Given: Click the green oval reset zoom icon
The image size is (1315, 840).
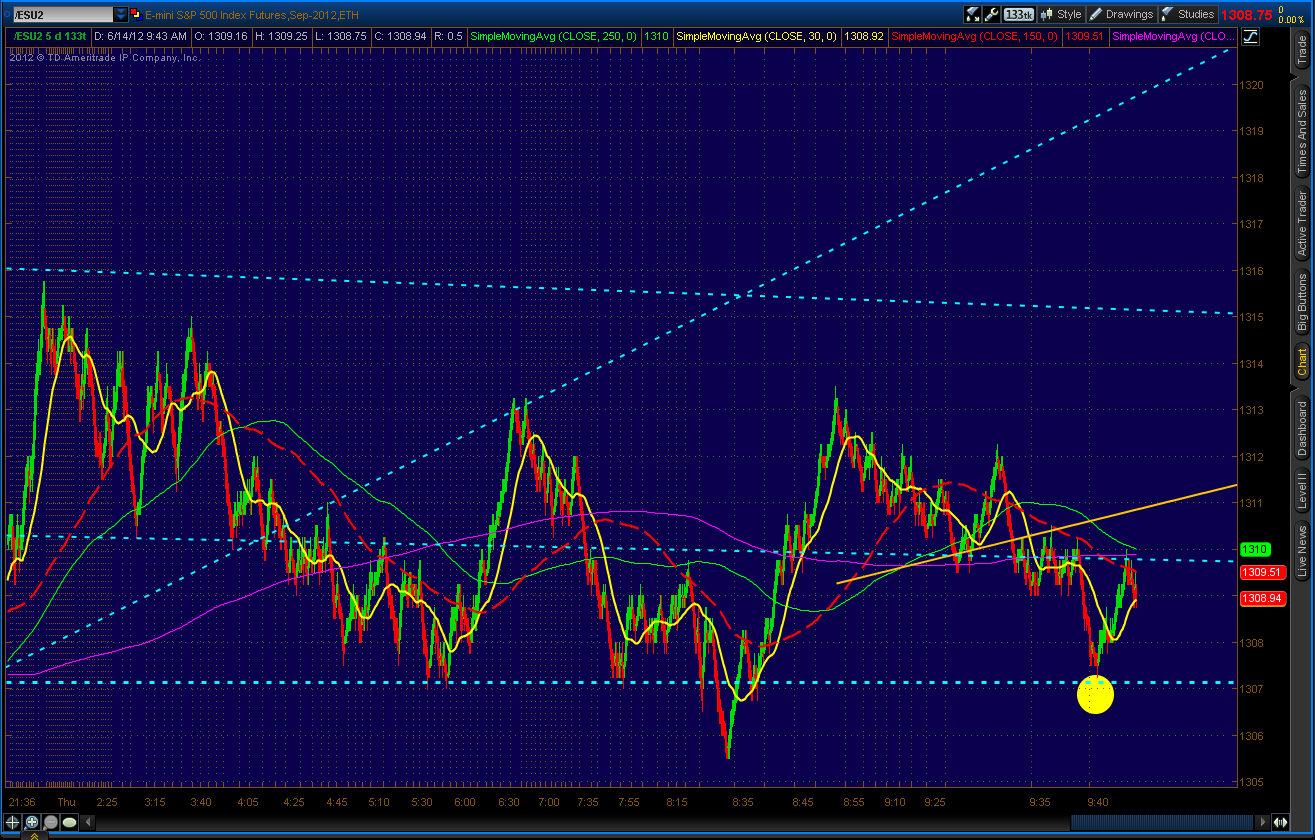Looking at the screenshot, I should point(69,823).
